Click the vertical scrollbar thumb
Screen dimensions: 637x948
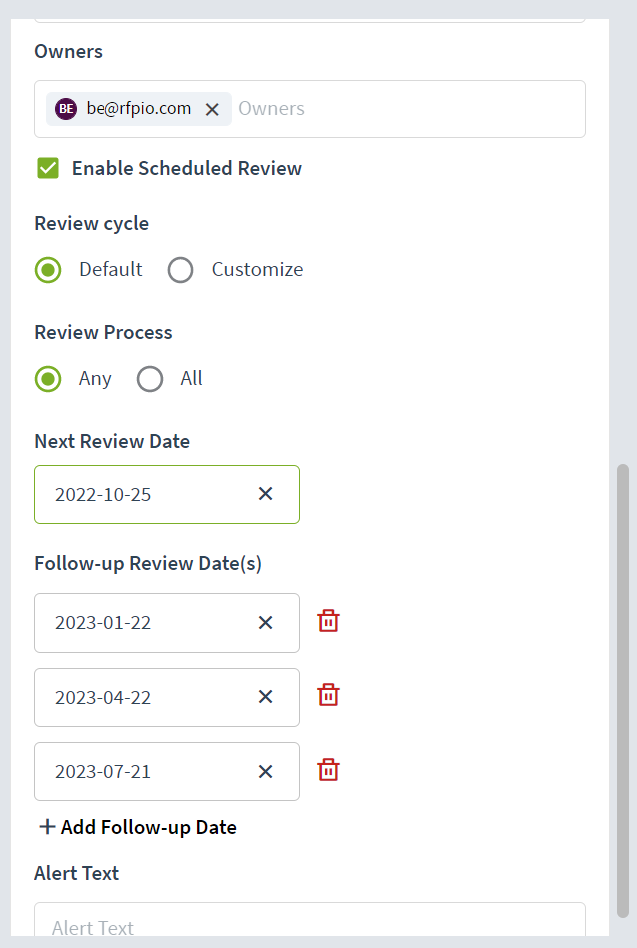tap(623, 691)
